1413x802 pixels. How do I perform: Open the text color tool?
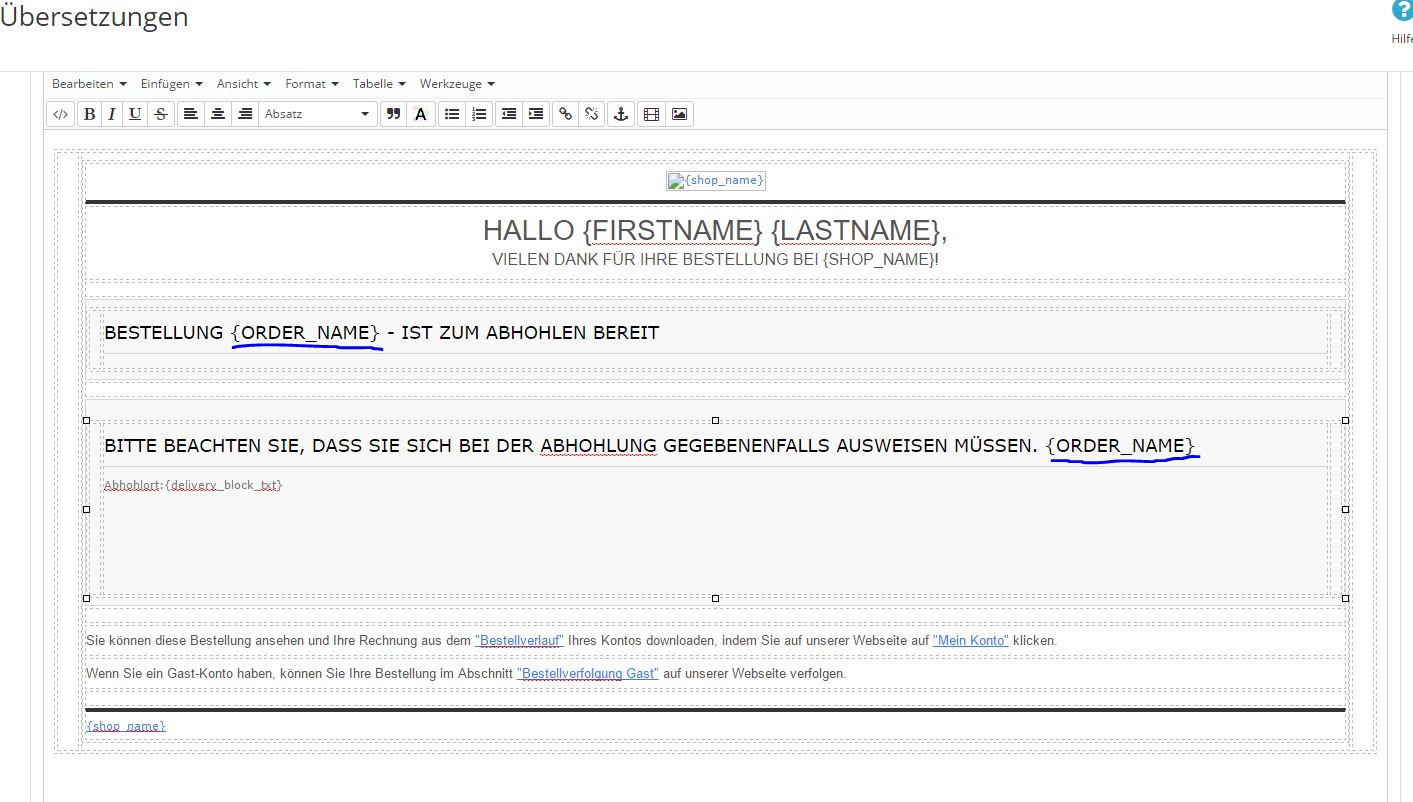[x=420, y=114]
